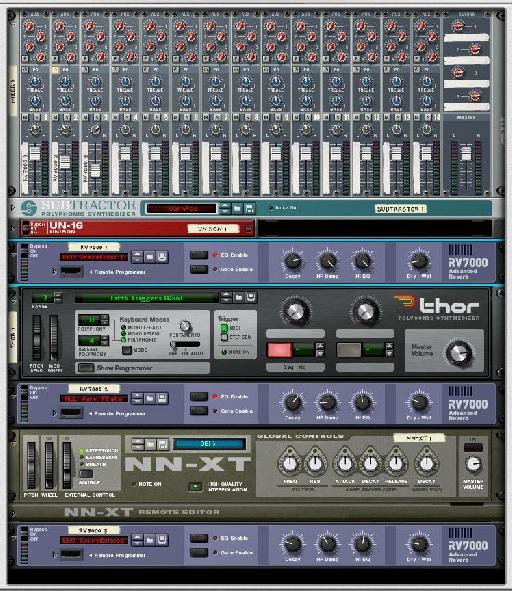Screen dimensions: 512x591
Task: Select the Polyphonic keyboard mode in Thor
Action: point(123,340)
